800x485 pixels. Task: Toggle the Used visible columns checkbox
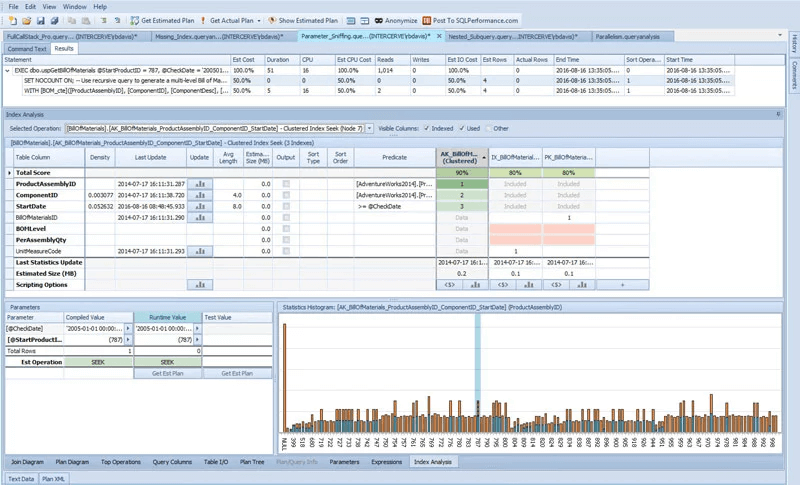[x=462, y=129]
